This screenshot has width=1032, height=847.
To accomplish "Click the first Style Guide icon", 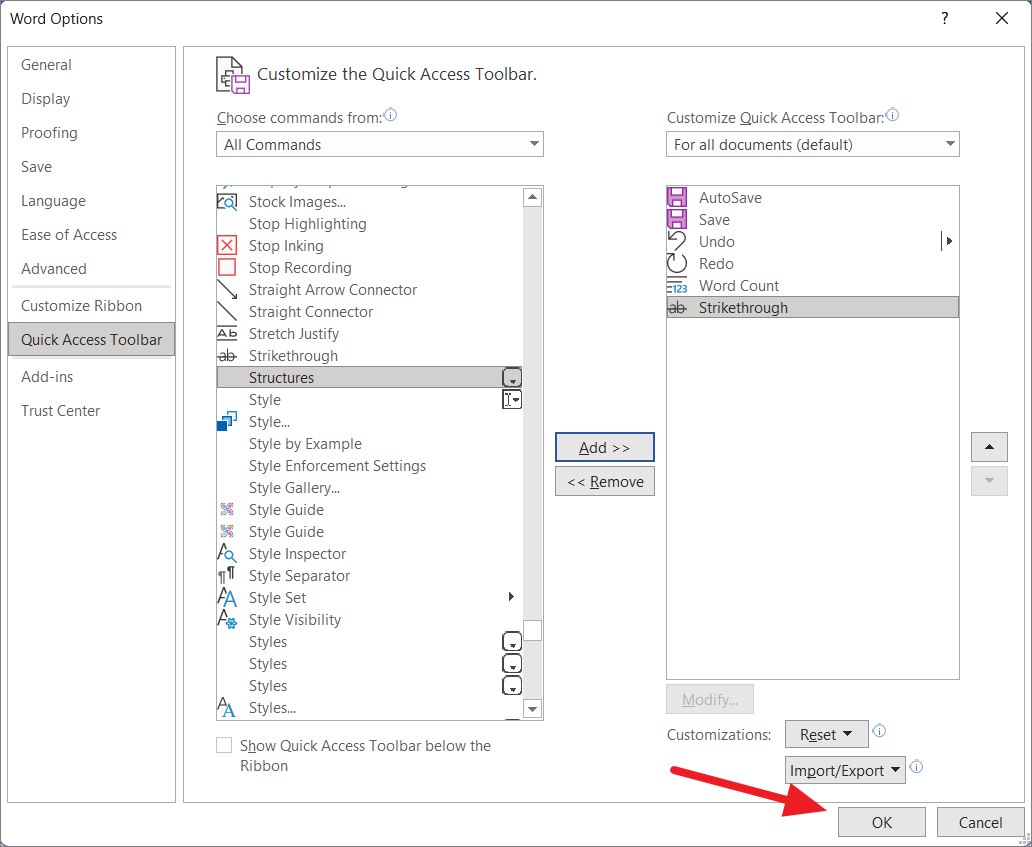I will (227, 509).
